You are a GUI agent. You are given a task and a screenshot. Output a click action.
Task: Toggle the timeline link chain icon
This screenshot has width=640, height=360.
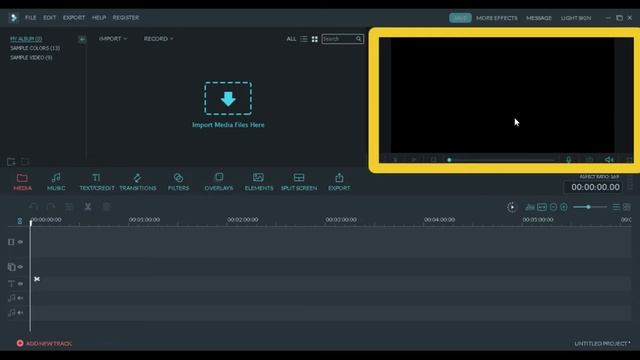[20, 221]
